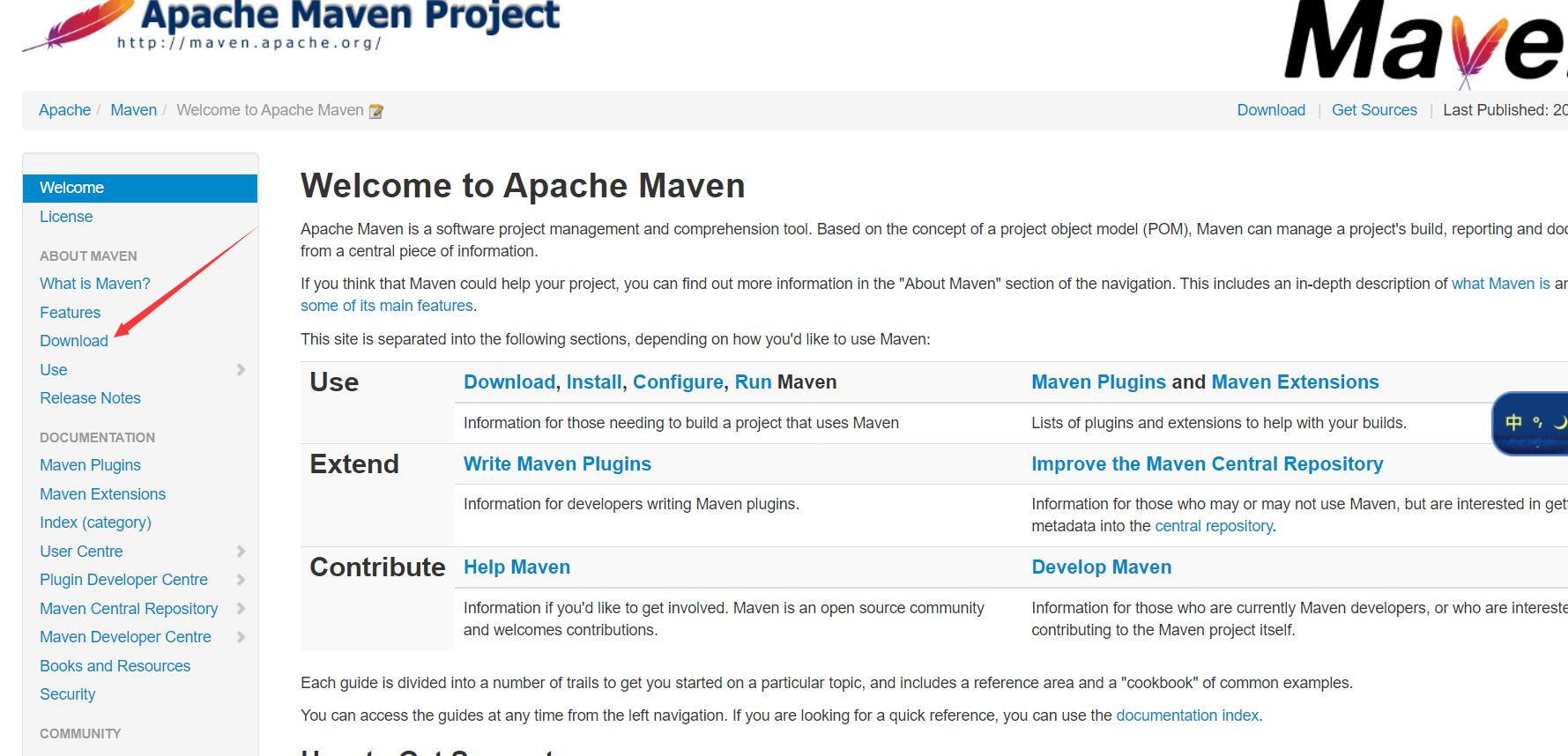Open Security in the sidebar
1568x756 pixels.
coord(68,694)
